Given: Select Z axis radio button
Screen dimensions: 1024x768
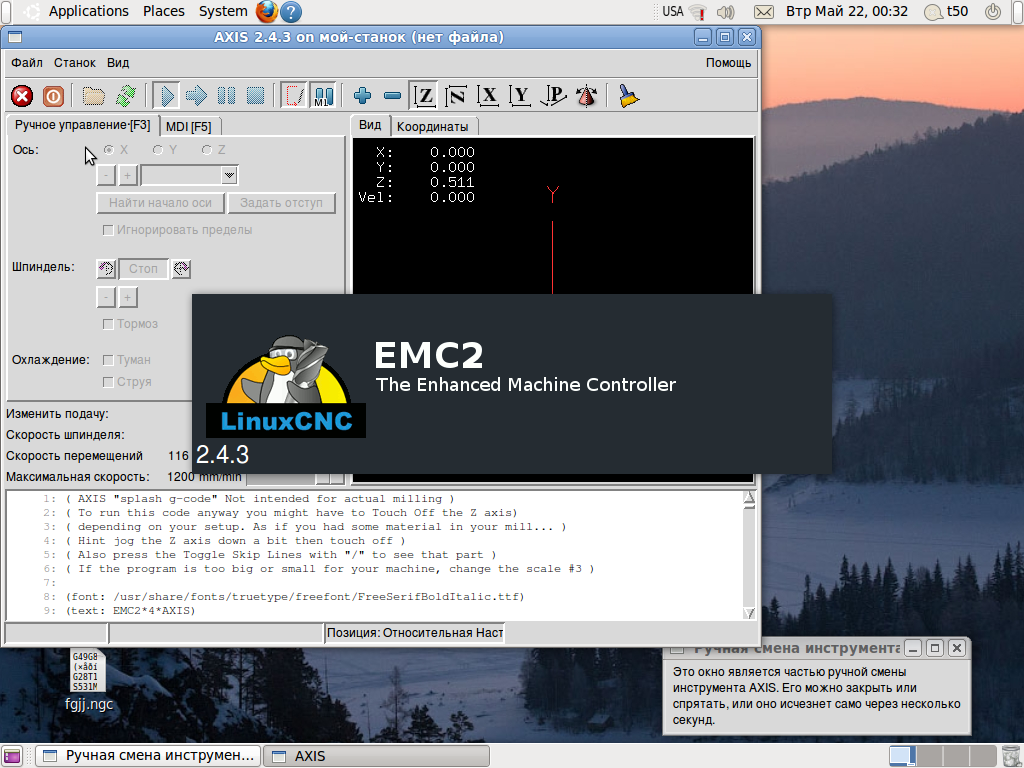Looking at the screenshot, I should [x=207, y=150].
